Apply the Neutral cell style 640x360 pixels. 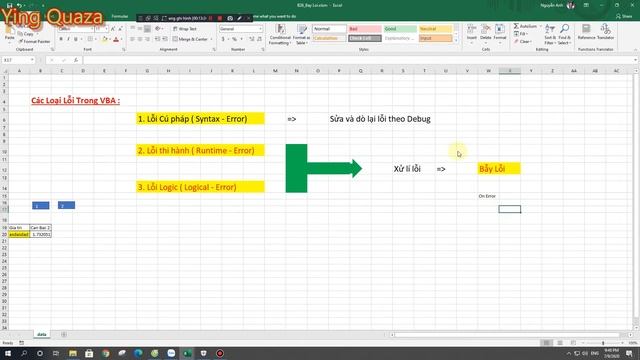tap(436, 29)
